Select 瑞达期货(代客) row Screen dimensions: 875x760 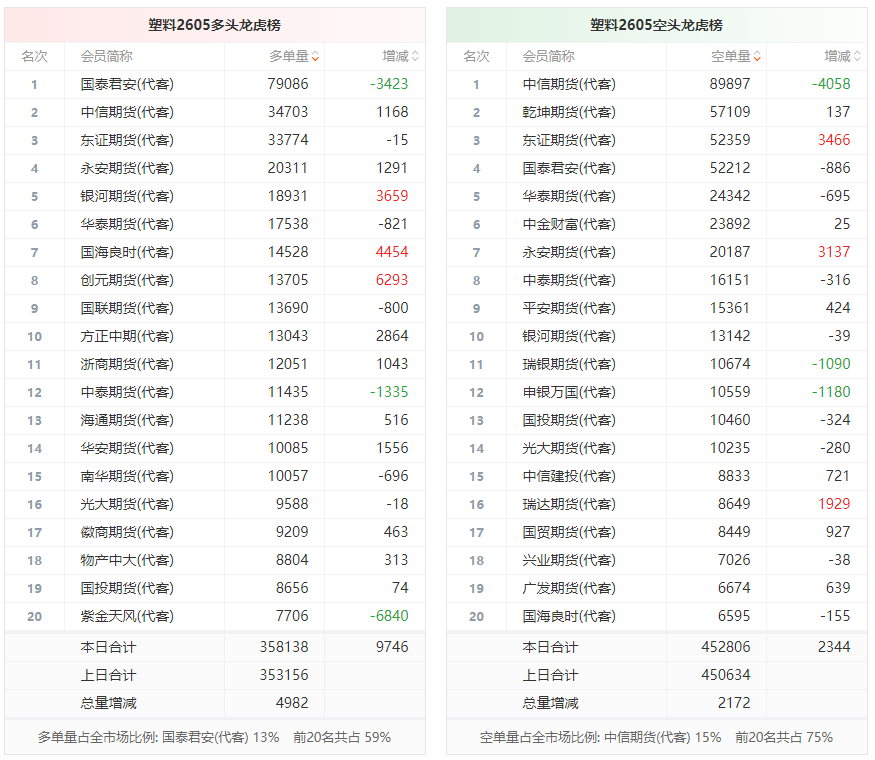click(657, 504)
